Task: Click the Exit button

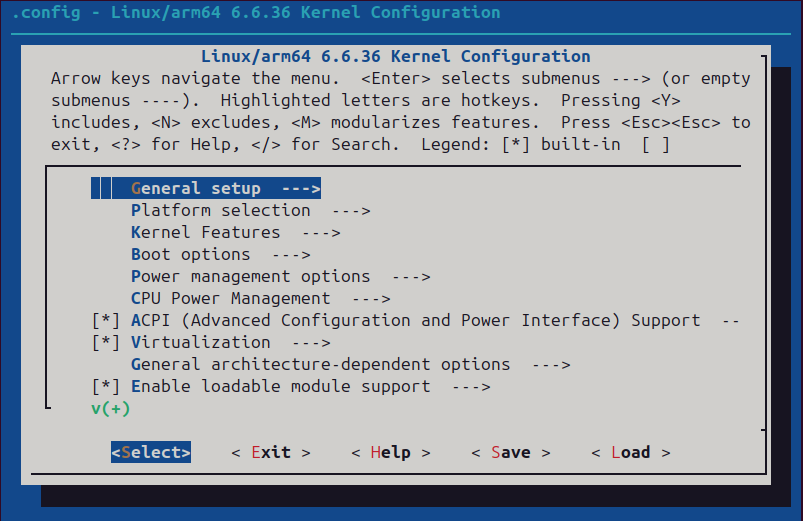Action: 270,452
